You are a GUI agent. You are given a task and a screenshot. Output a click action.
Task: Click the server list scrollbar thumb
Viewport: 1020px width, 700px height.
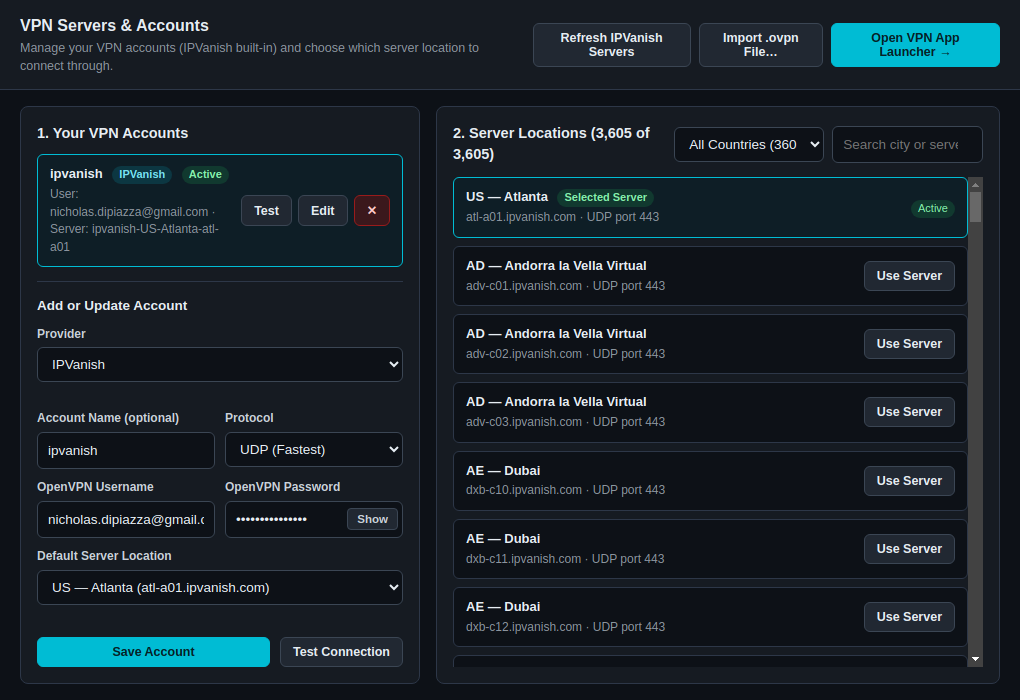[x=975, y=208]
